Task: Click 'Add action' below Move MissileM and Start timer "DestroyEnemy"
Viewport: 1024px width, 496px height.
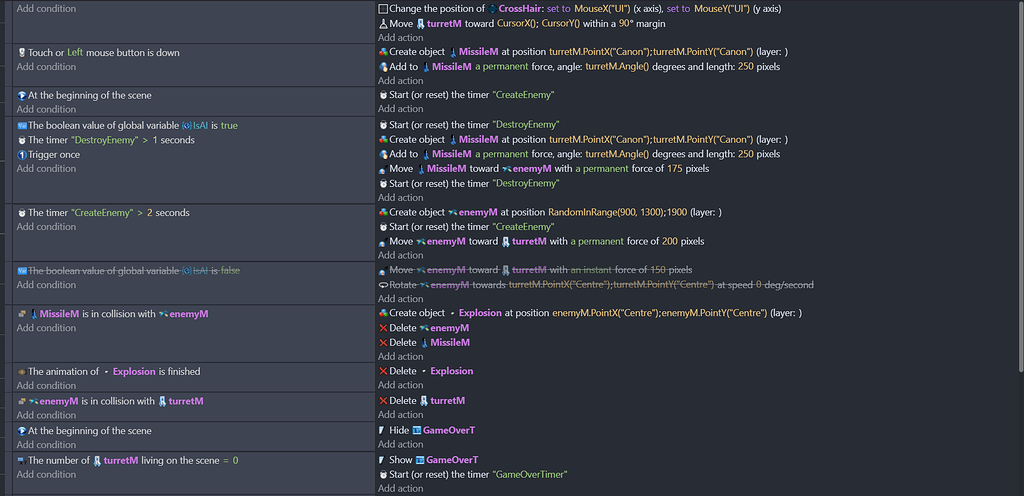Action: coord(400,198)
